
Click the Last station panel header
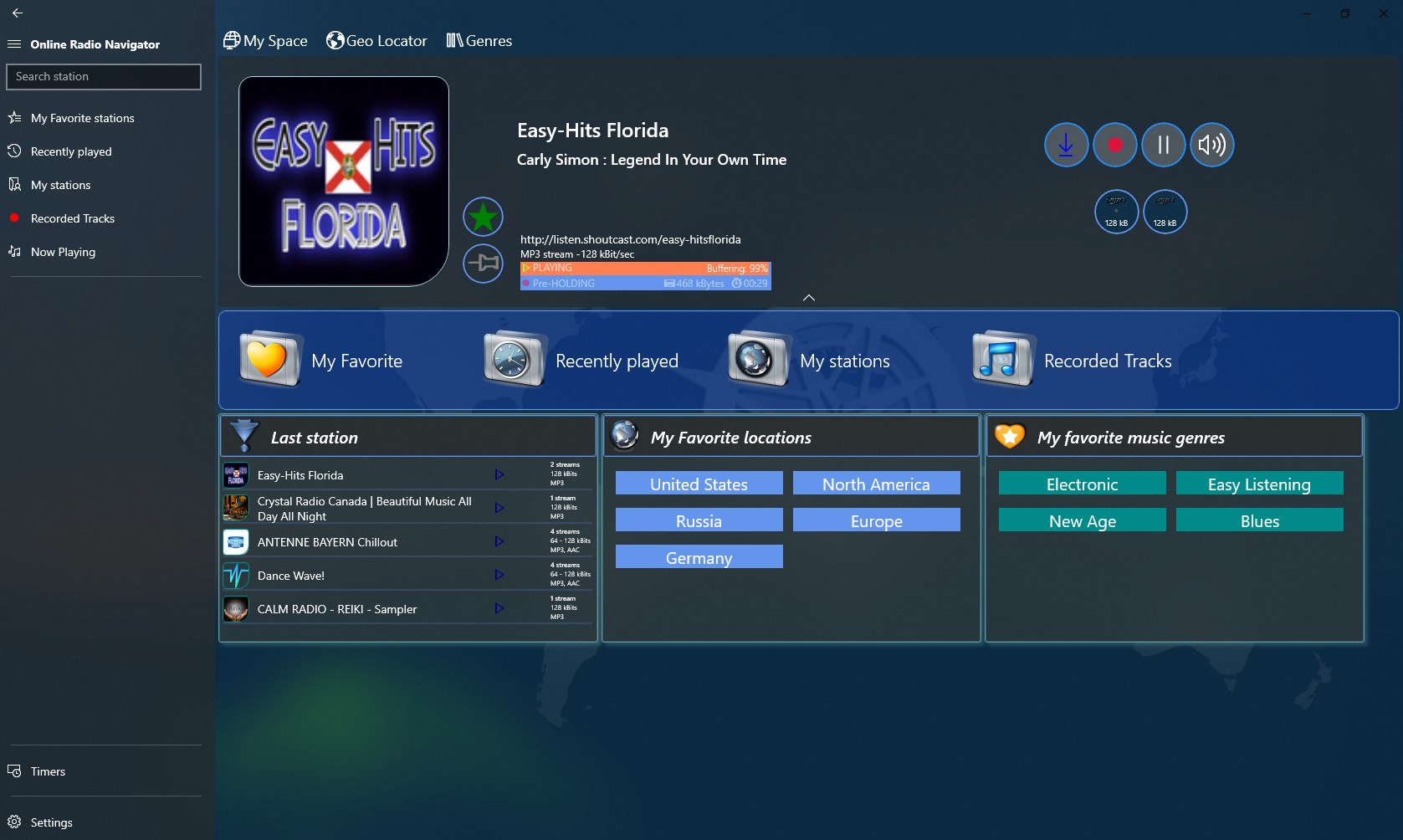pos(408,437)
